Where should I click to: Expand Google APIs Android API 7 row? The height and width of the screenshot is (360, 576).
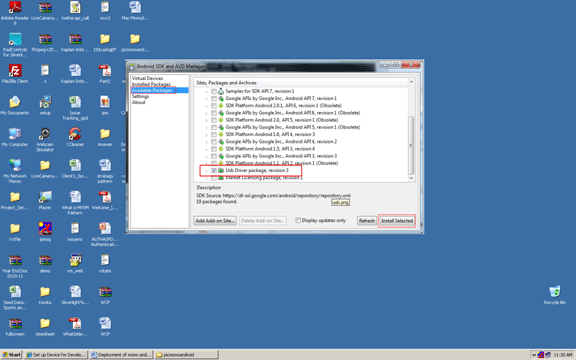pos(206,99)
